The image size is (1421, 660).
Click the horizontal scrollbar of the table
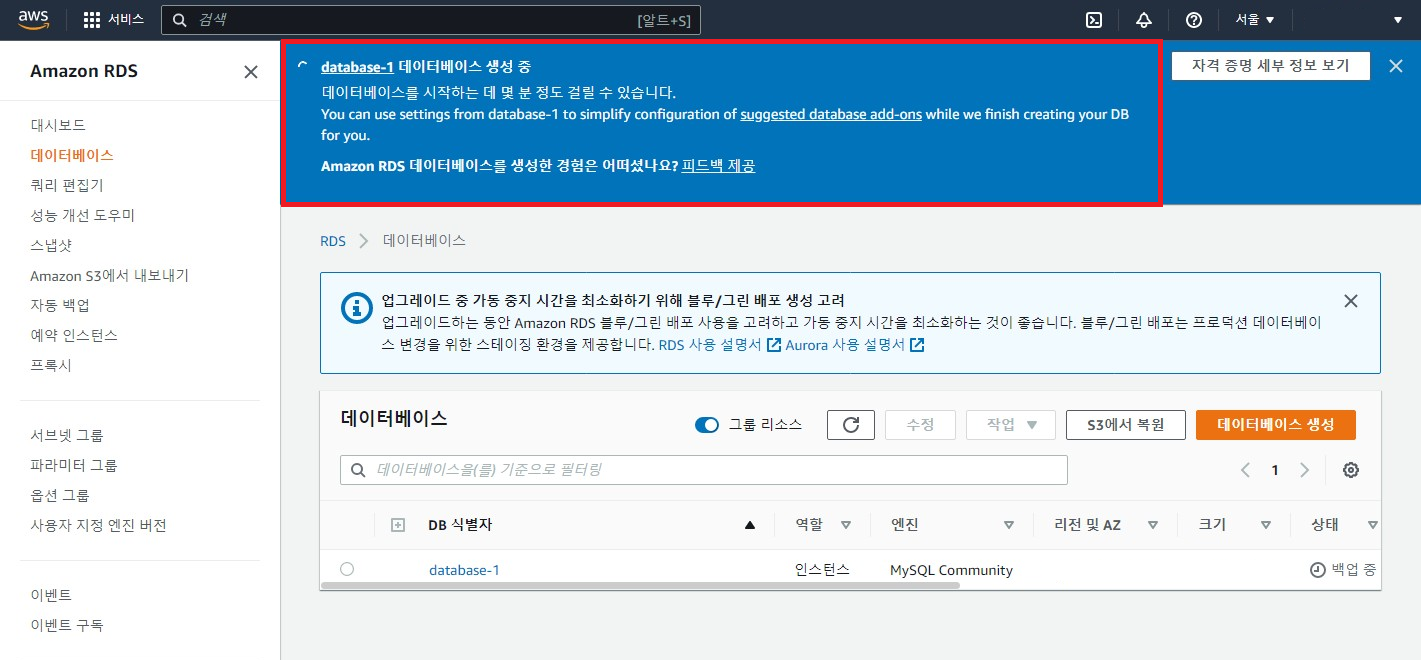[x=640, y=584]
